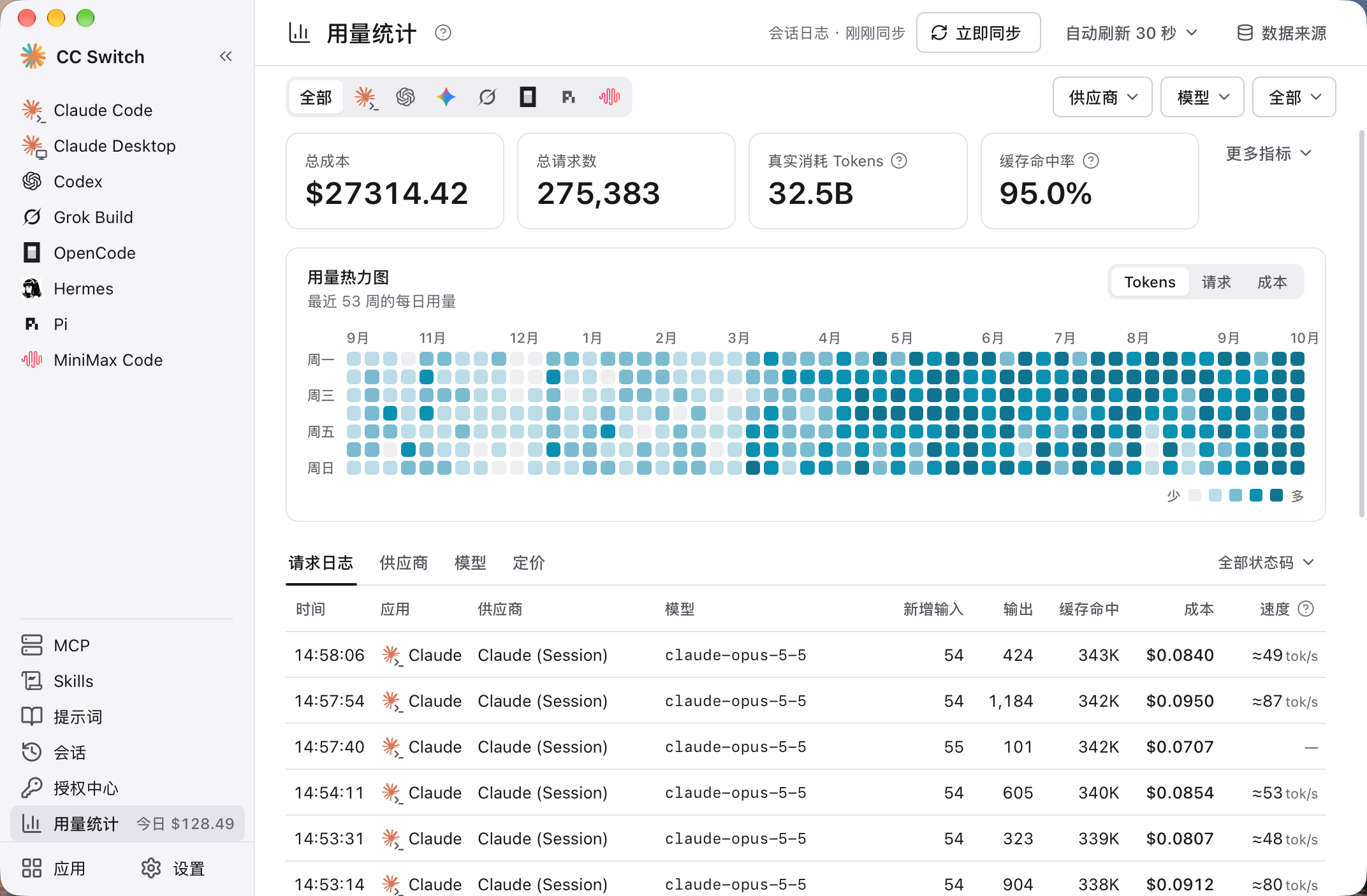Switch heatmap to Tokens view

(1150, 282)
